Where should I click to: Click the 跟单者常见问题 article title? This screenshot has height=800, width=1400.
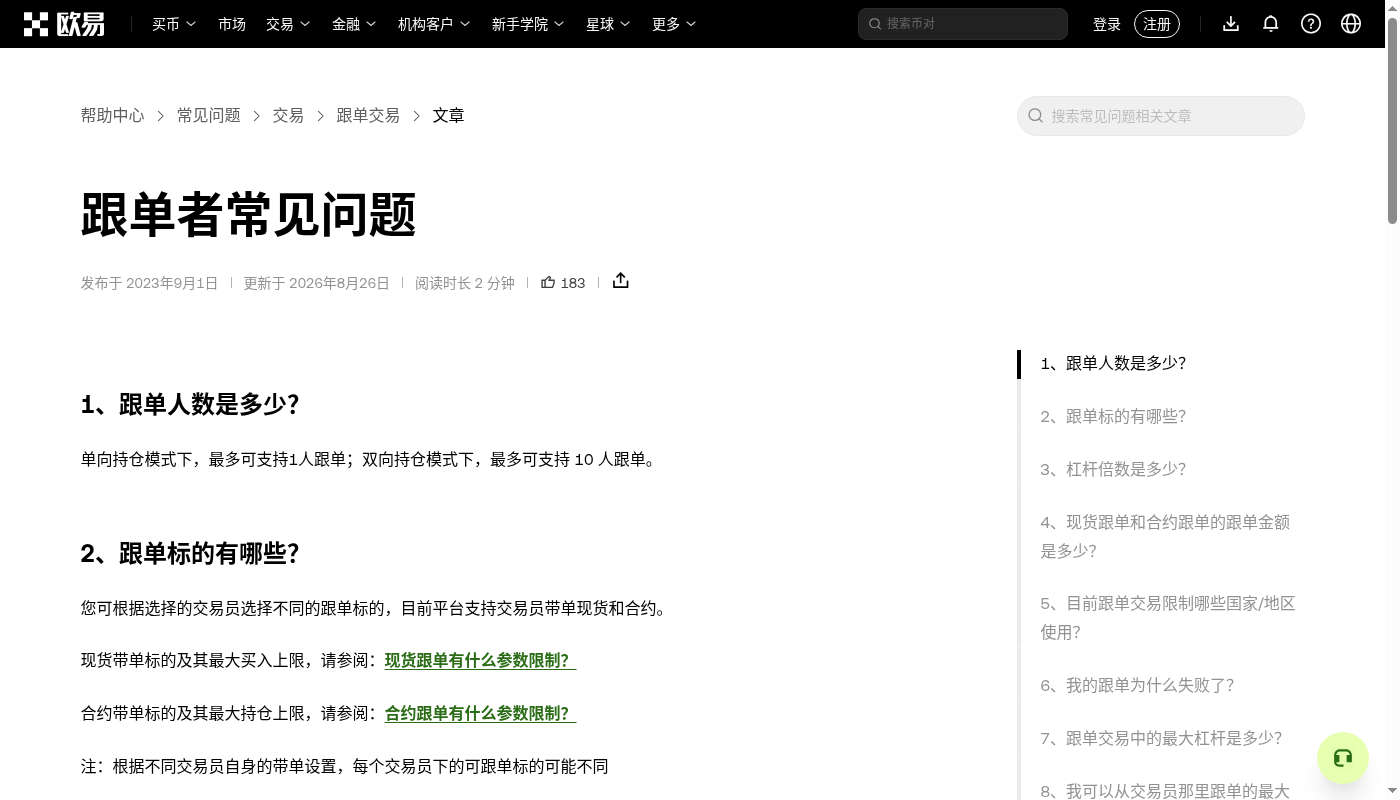tap(248, 215)
